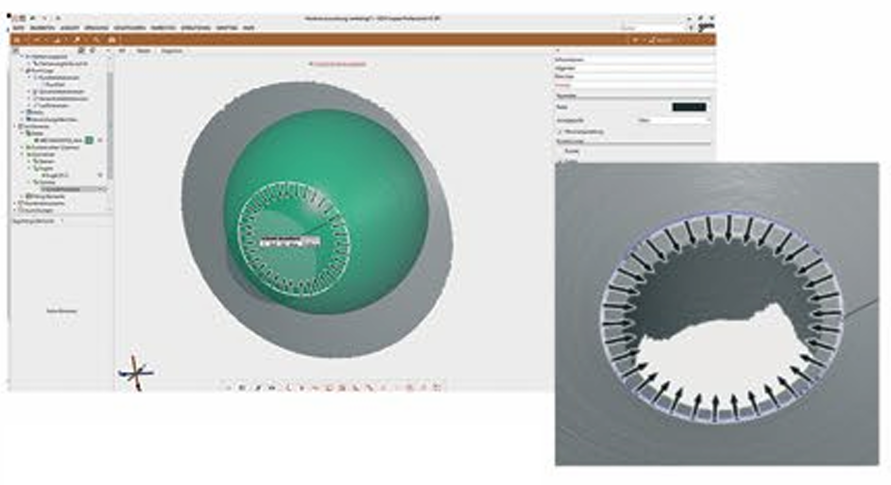Screen dimensions: 891x485
Task: Click the first icon in the orange toolbar
Action: click(17, 39)
